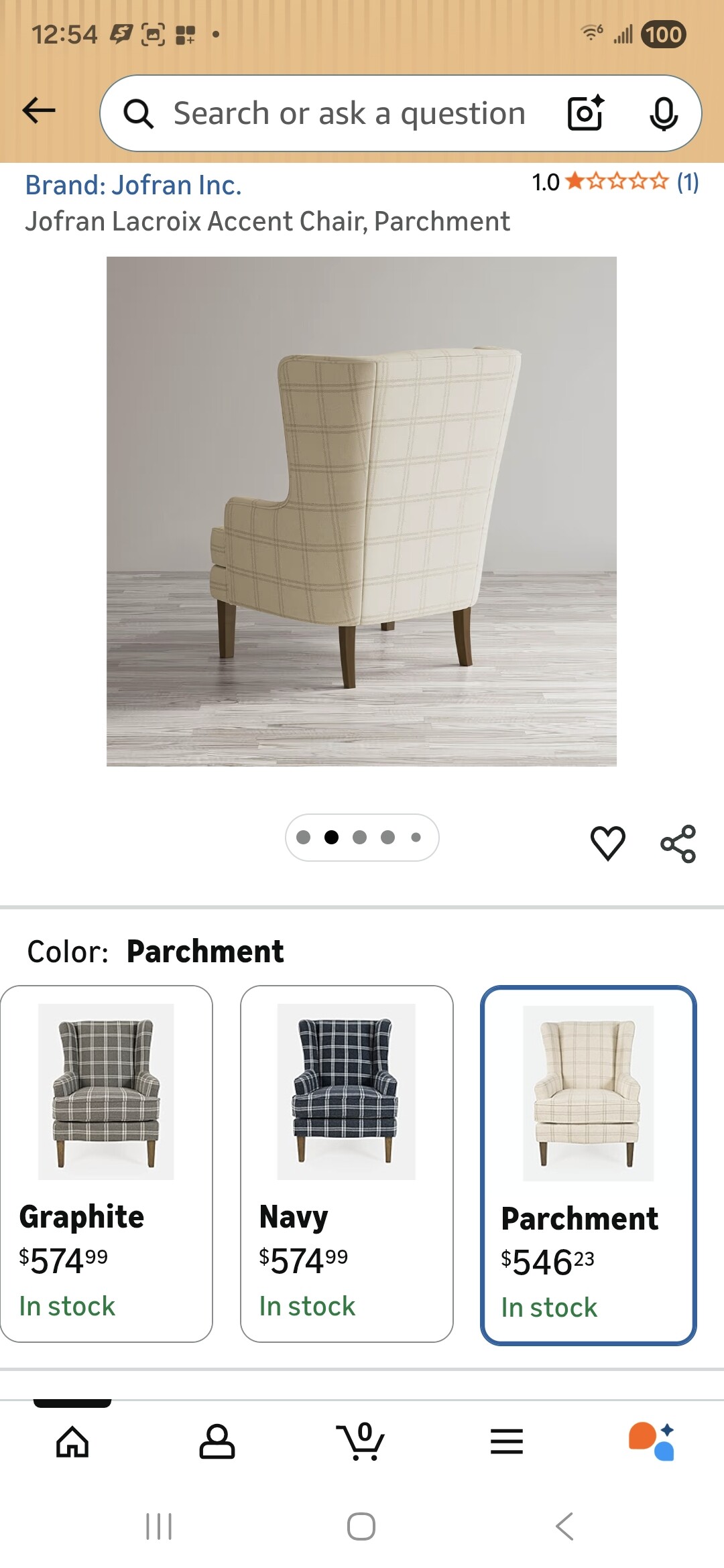Tap the back arrow in header
Screen dimensions: 724x1568
coord(39,111)
